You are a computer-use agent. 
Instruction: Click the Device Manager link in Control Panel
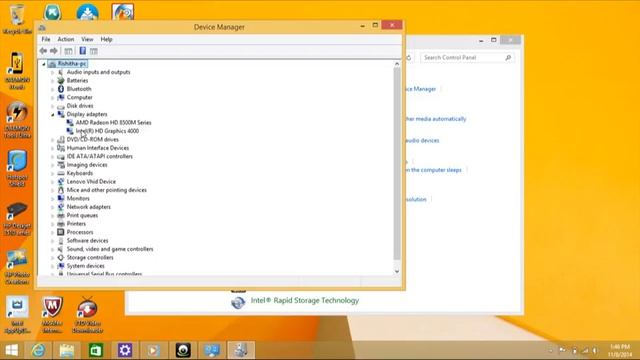[x=420, y=89]
